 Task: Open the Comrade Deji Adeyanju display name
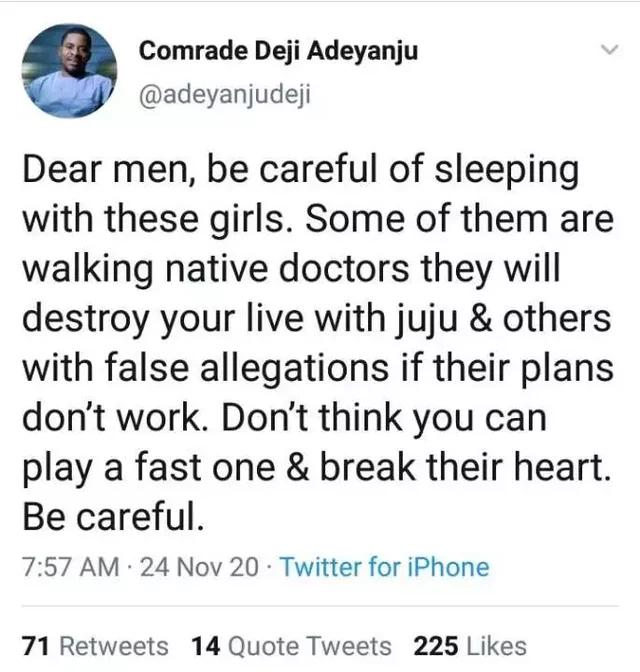[x=278, y=51]
